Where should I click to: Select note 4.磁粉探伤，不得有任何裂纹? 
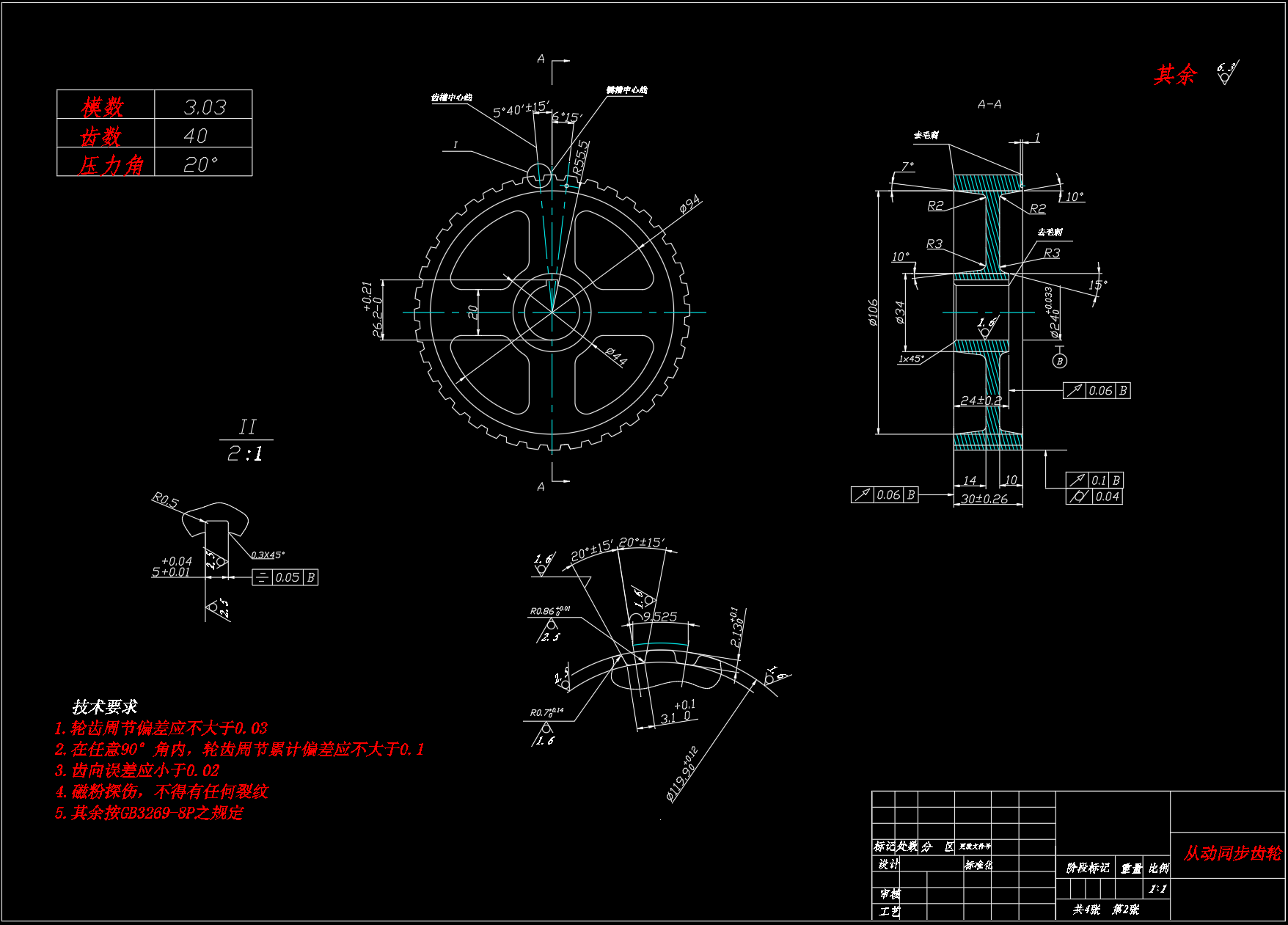pyautogui.click(x=161, y=791)
